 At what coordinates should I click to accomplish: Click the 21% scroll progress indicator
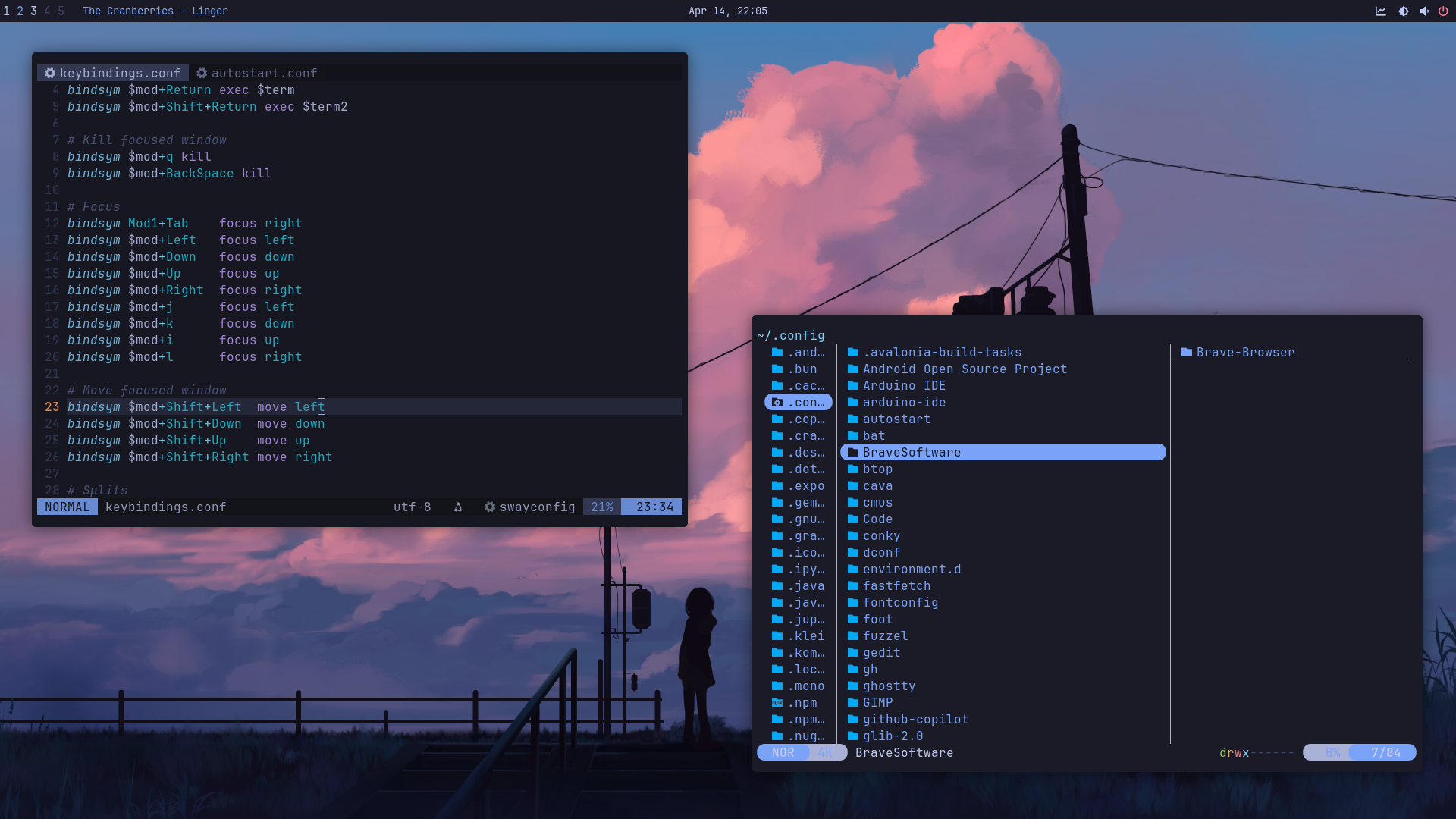[x=601, y=507]
